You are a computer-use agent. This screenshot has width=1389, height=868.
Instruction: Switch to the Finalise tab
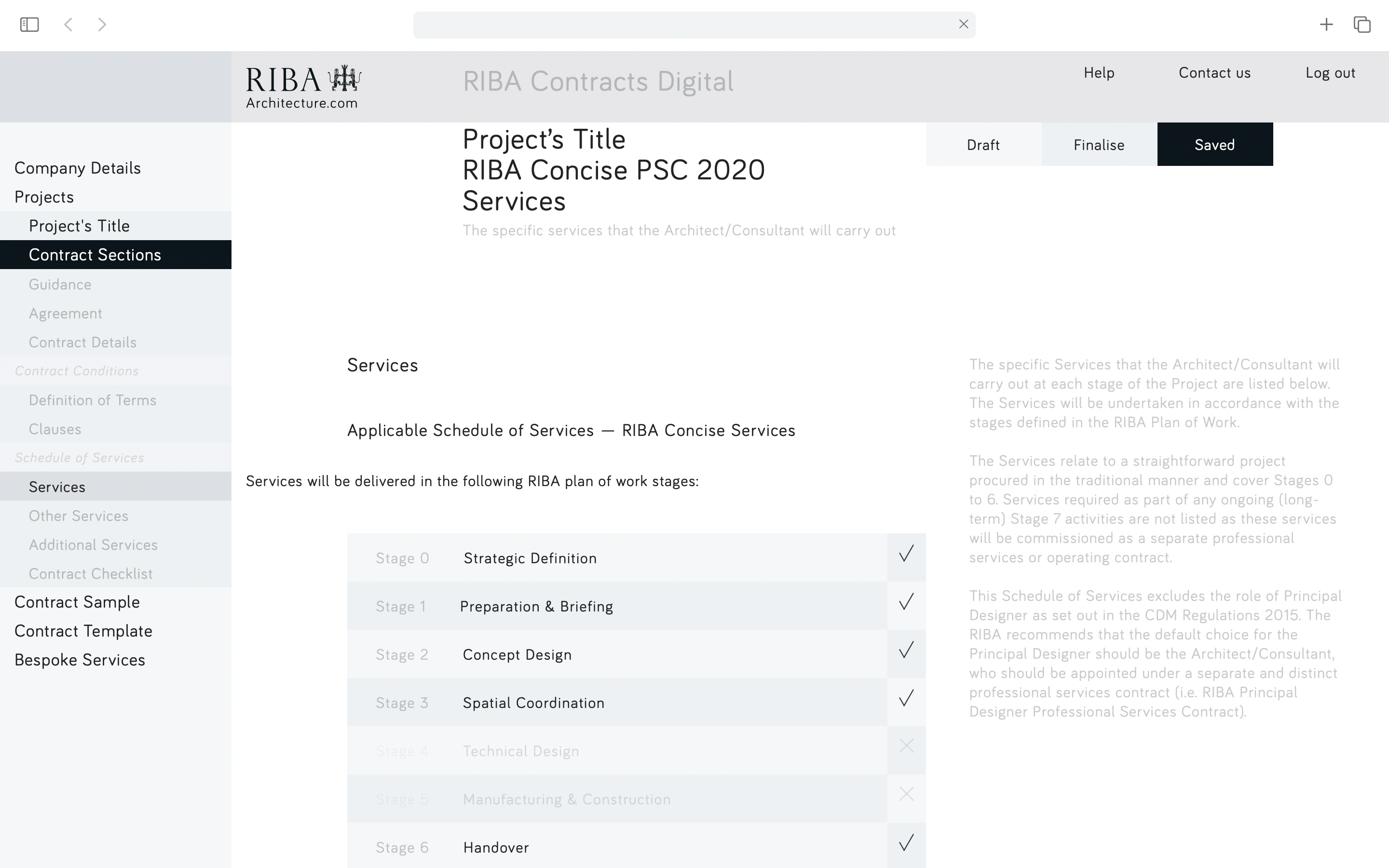click(1099, 145)
